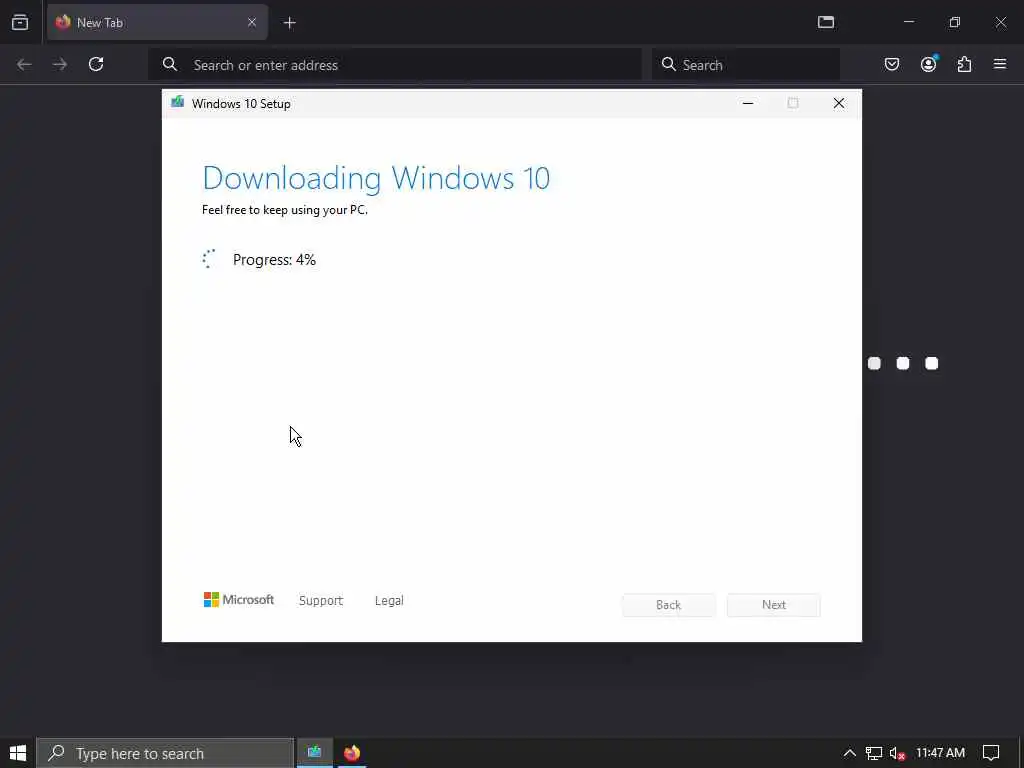Open the network status tray icon
Viewport: 1024px width, 768px height.
point(874,753)
